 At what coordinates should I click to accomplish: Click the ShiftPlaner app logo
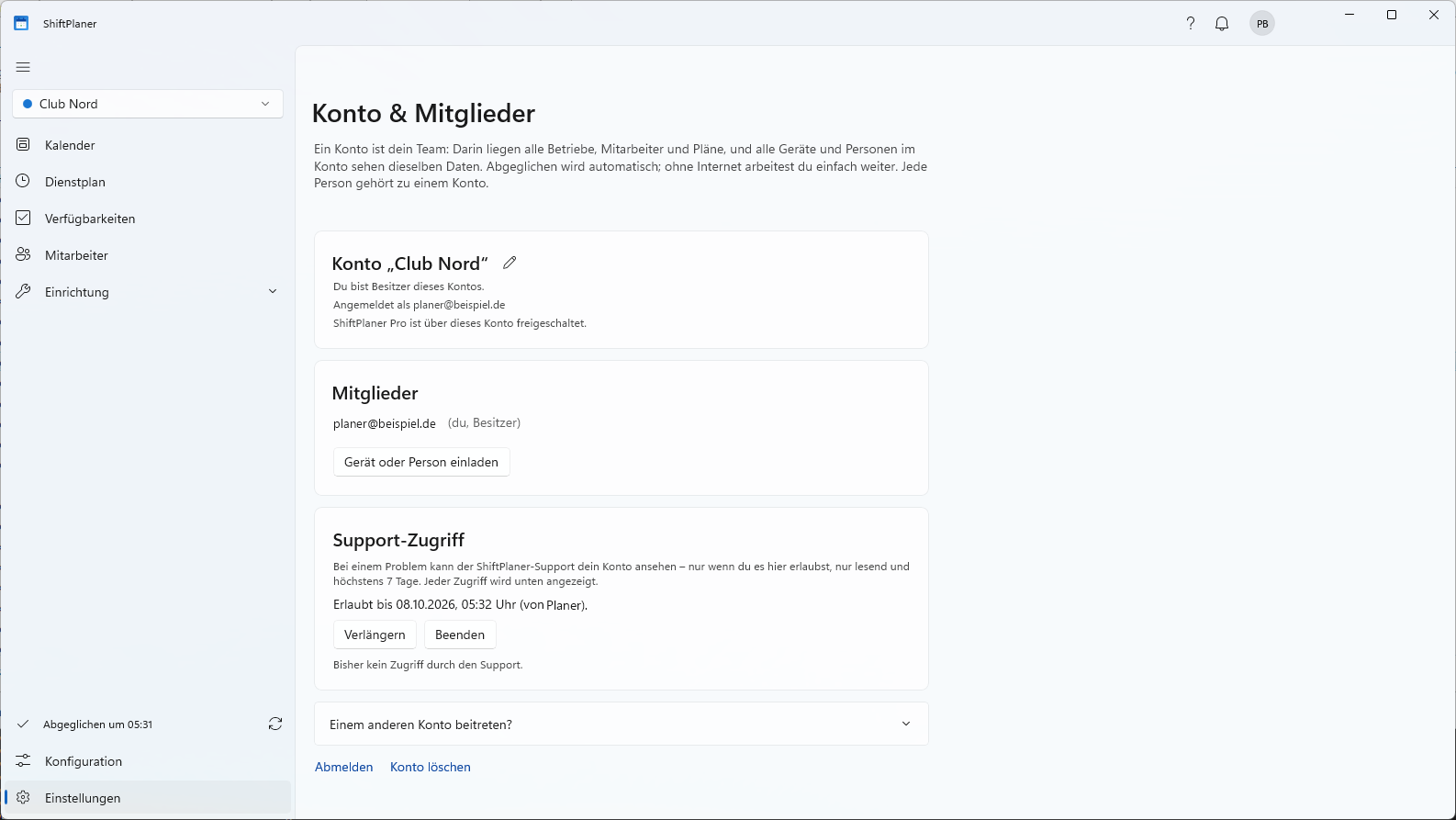[x=21, y=24]
